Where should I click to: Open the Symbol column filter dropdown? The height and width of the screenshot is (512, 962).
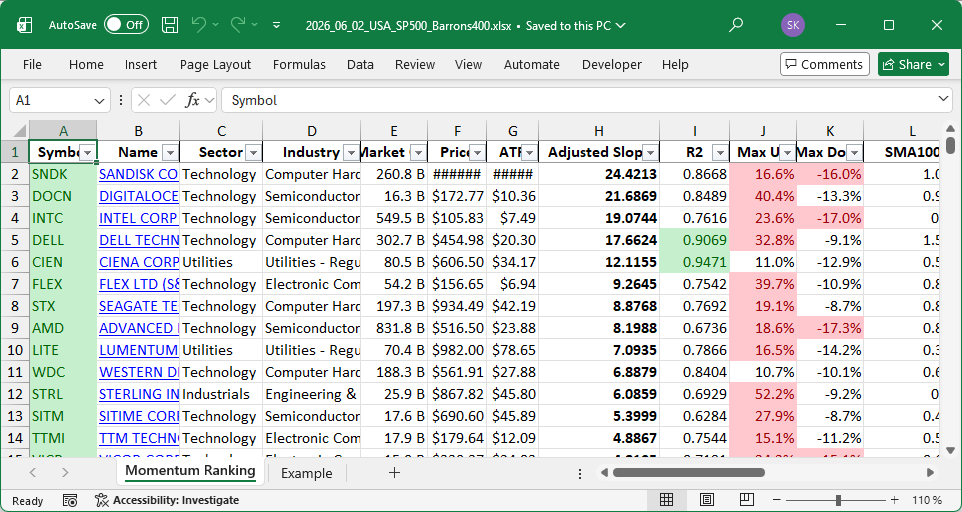(88, 153)
